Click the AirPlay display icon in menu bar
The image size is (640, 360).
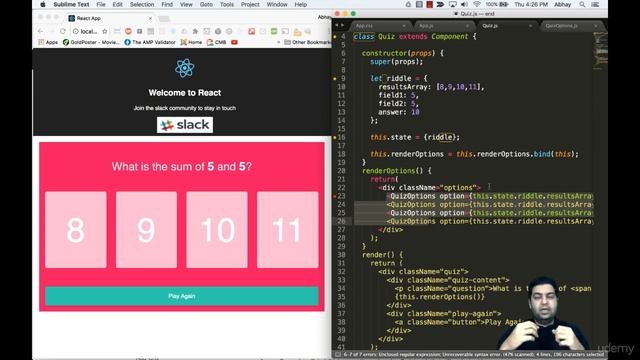coord(452,4)
